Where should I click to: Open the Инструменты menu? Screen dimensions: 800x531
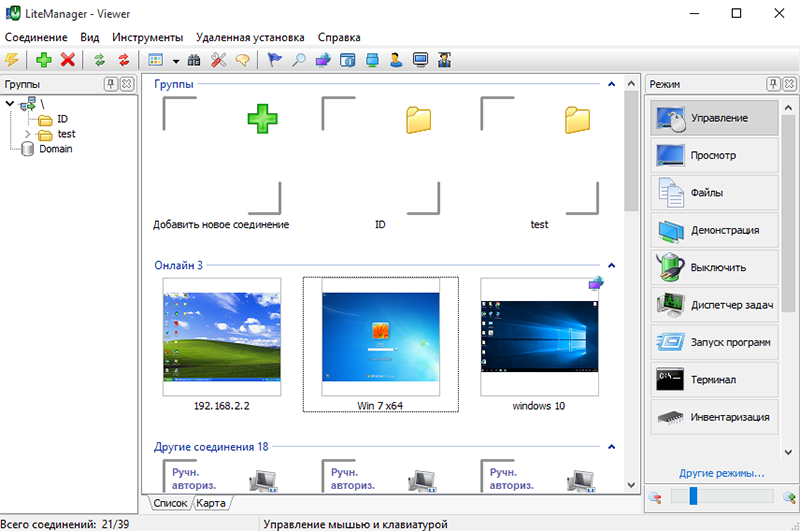click(148, 36)
